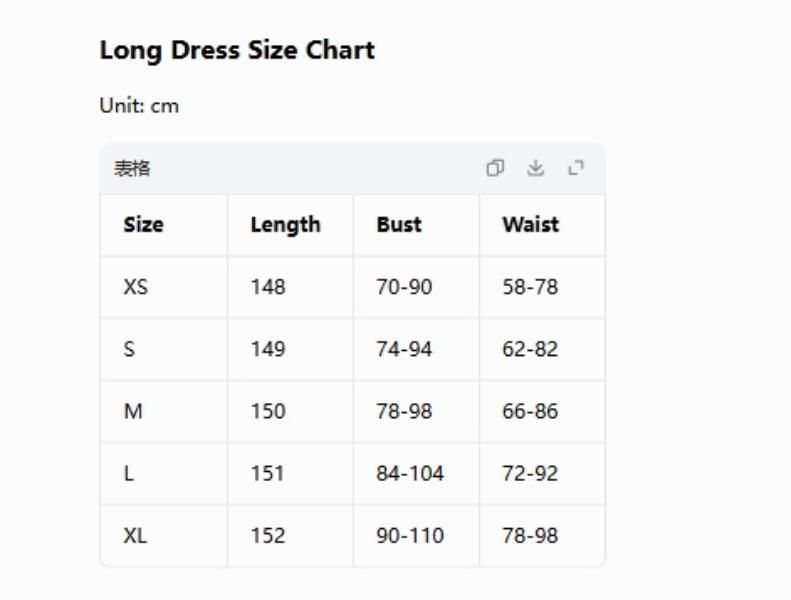Expand the table to fullscreen
Image resolution: width=791 pixels, height=600 pixels.
click(x=576, y=168)
